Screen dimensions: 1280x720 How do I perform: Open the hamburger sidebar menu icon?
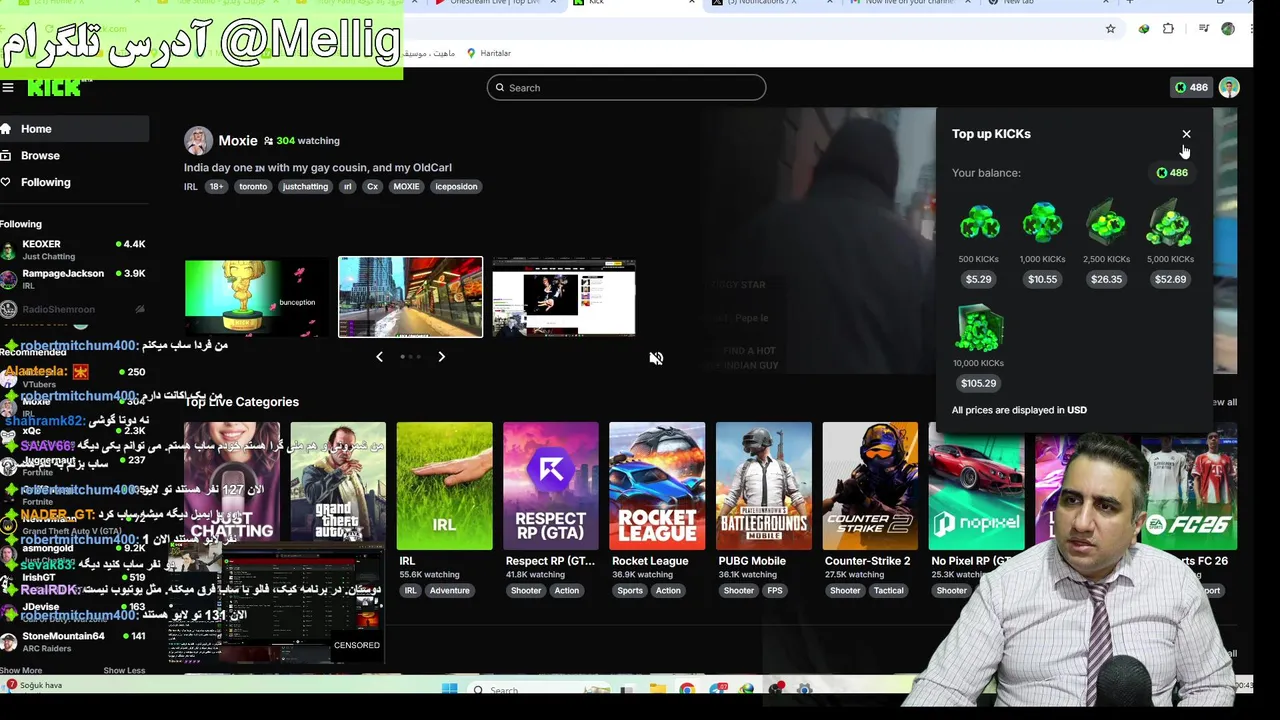pos(8,88)
